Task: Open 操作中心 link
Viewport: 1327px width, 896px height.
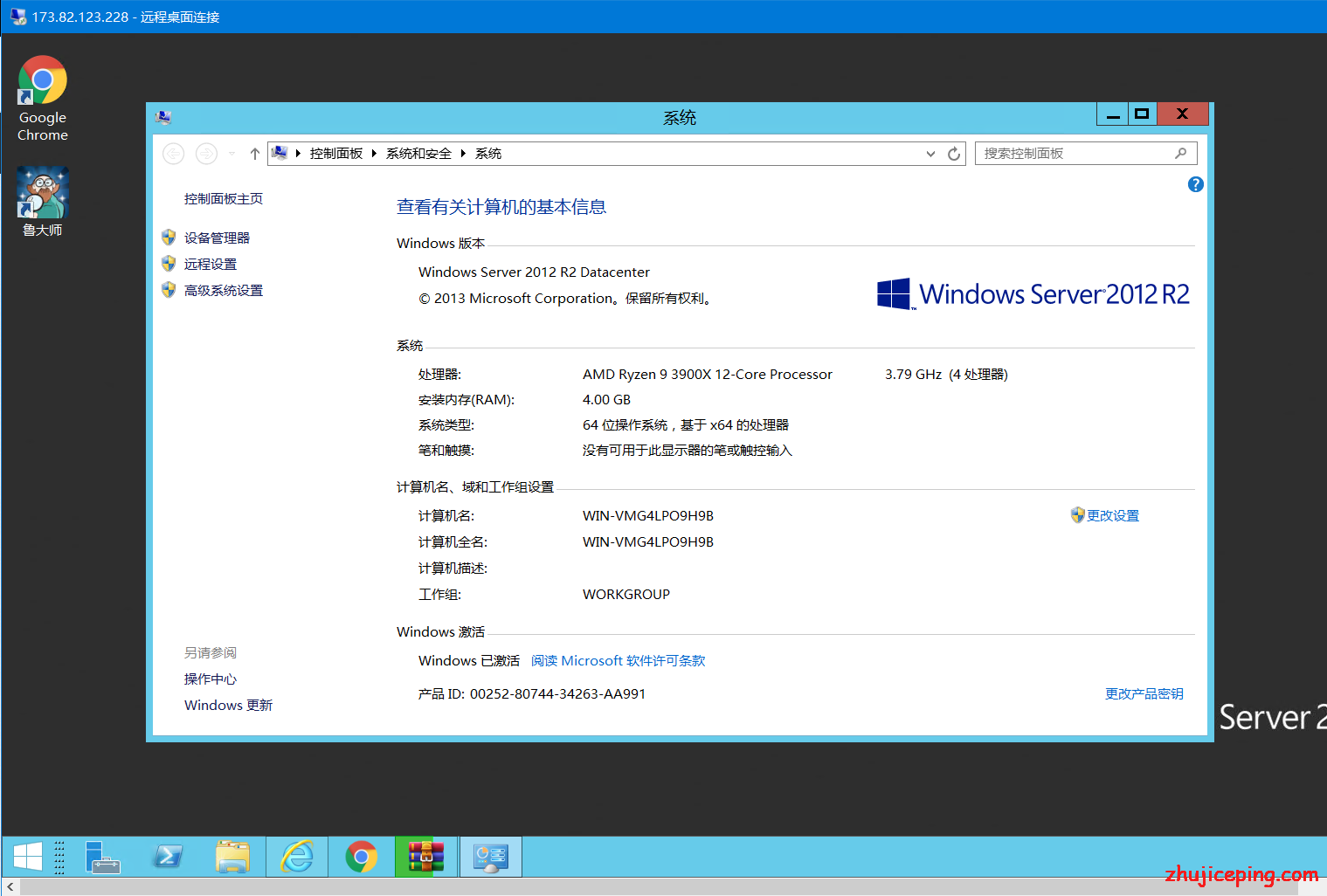Action: tap(211, 679)
